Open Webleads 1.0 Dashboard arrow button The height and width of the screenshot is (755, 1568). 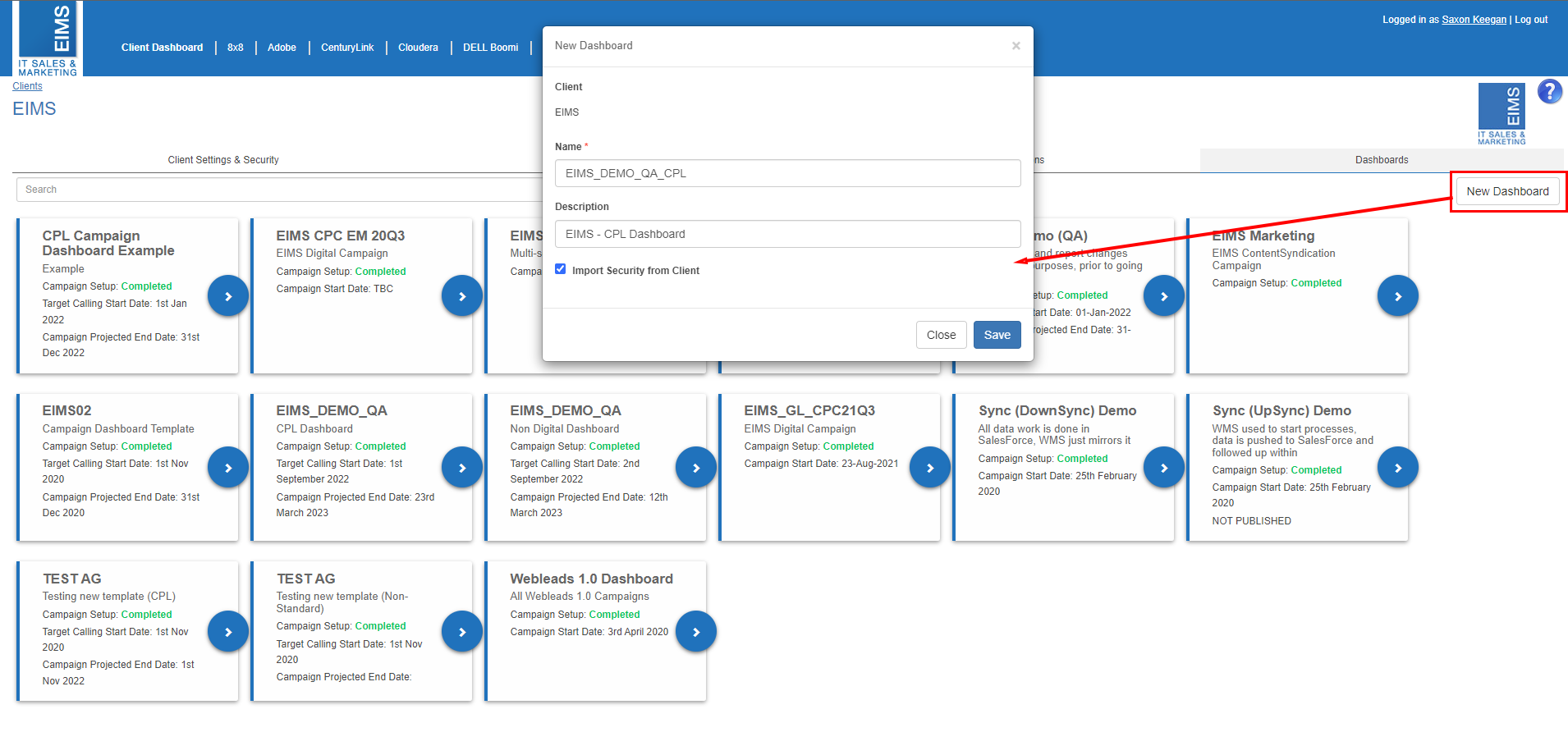click(696, 632)
